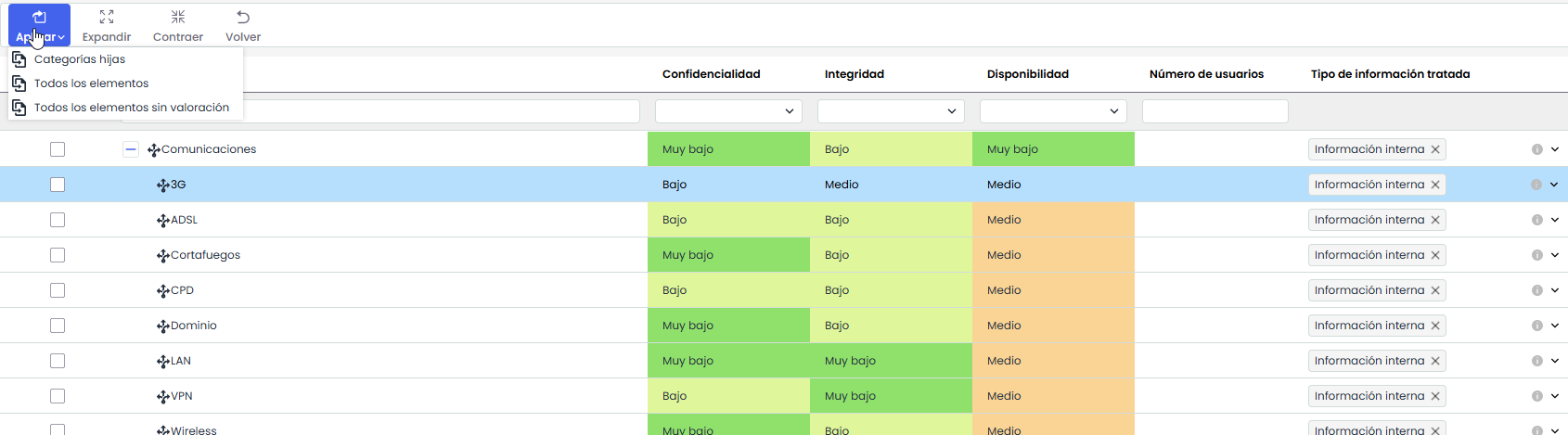
Task: Select Todos los elementos sin valoración
Action: pyautogui.click(x=131, y=108)
